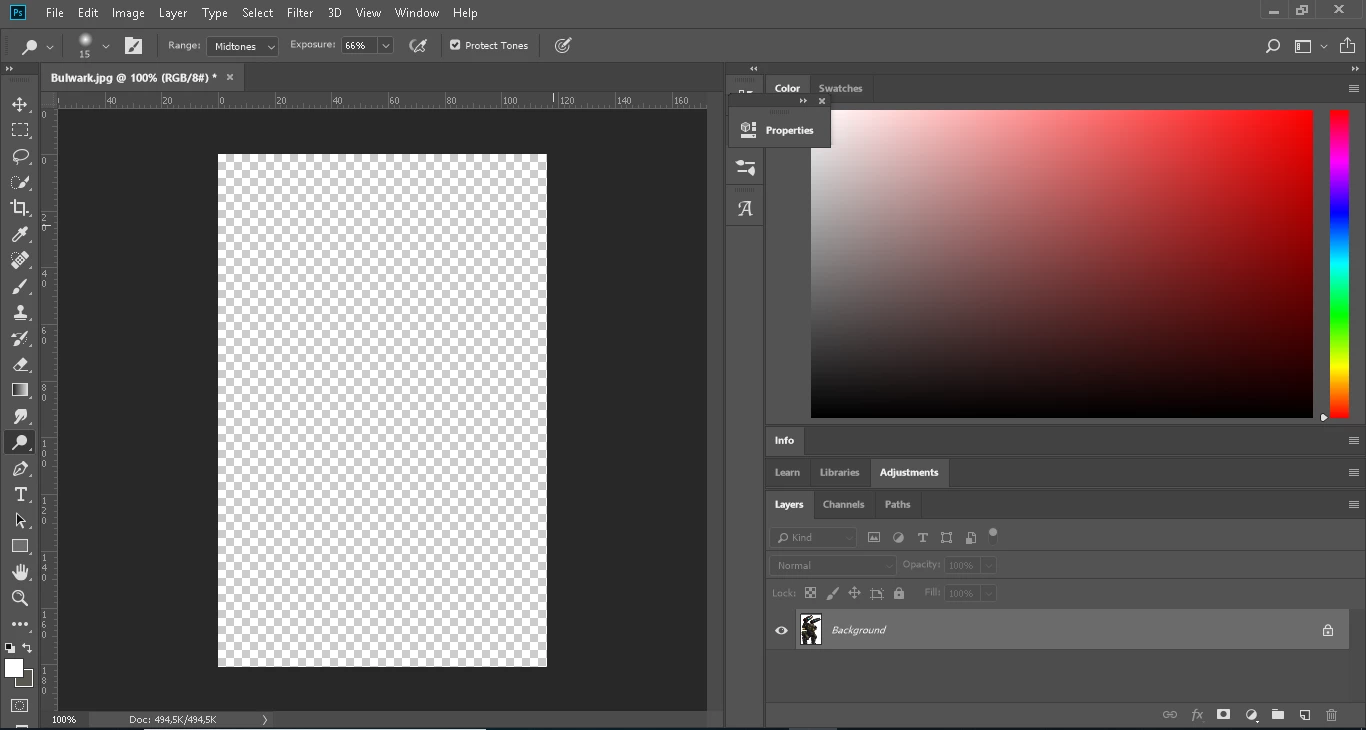Select the Dodge tool in the toolbox
1366x730 pixels.
tap(20, 442)
